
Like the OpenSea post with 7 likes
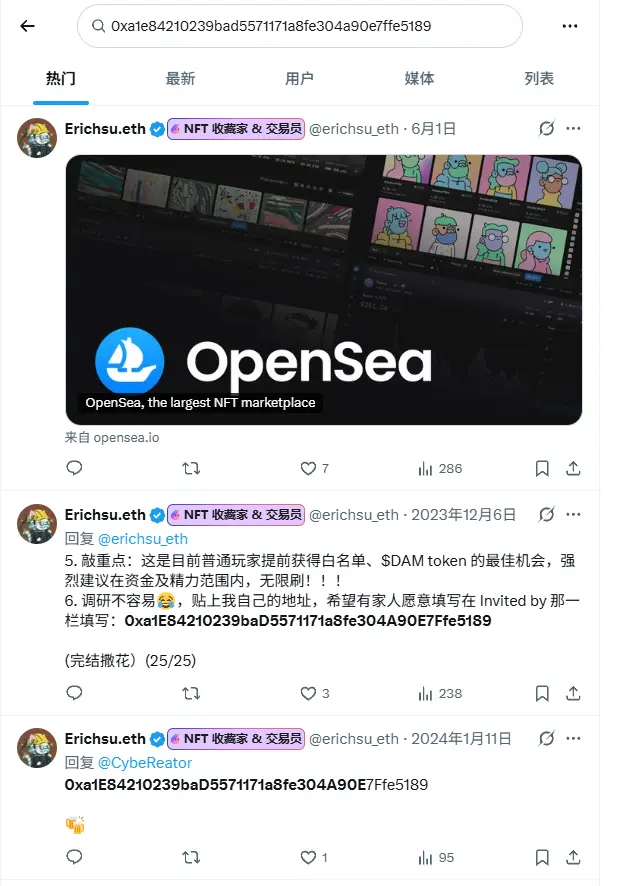(x=314, y=468)
